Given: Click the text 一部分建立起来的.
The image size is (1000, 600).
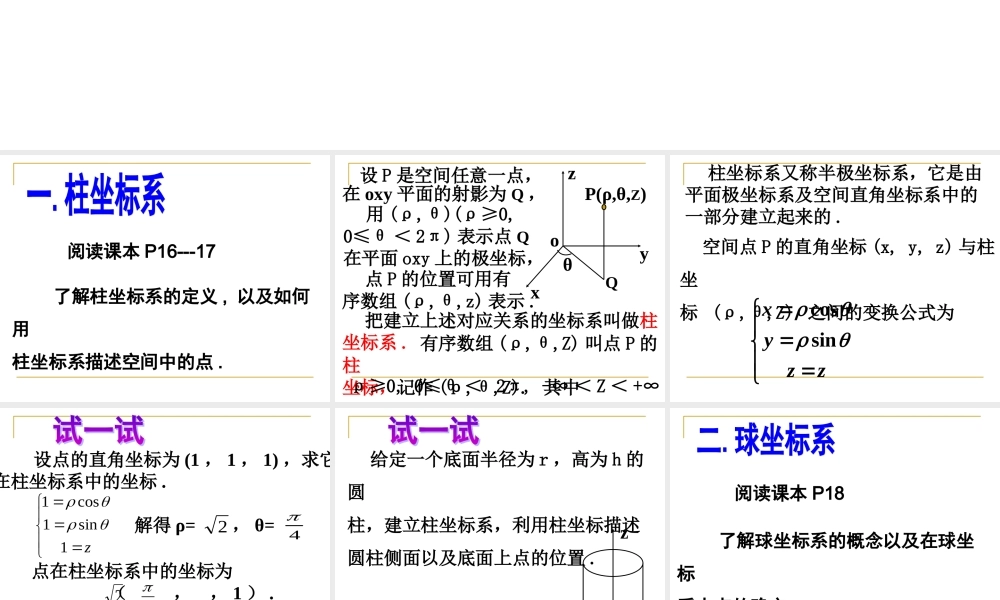Looking at the screenshot, I should pos(763,217).
